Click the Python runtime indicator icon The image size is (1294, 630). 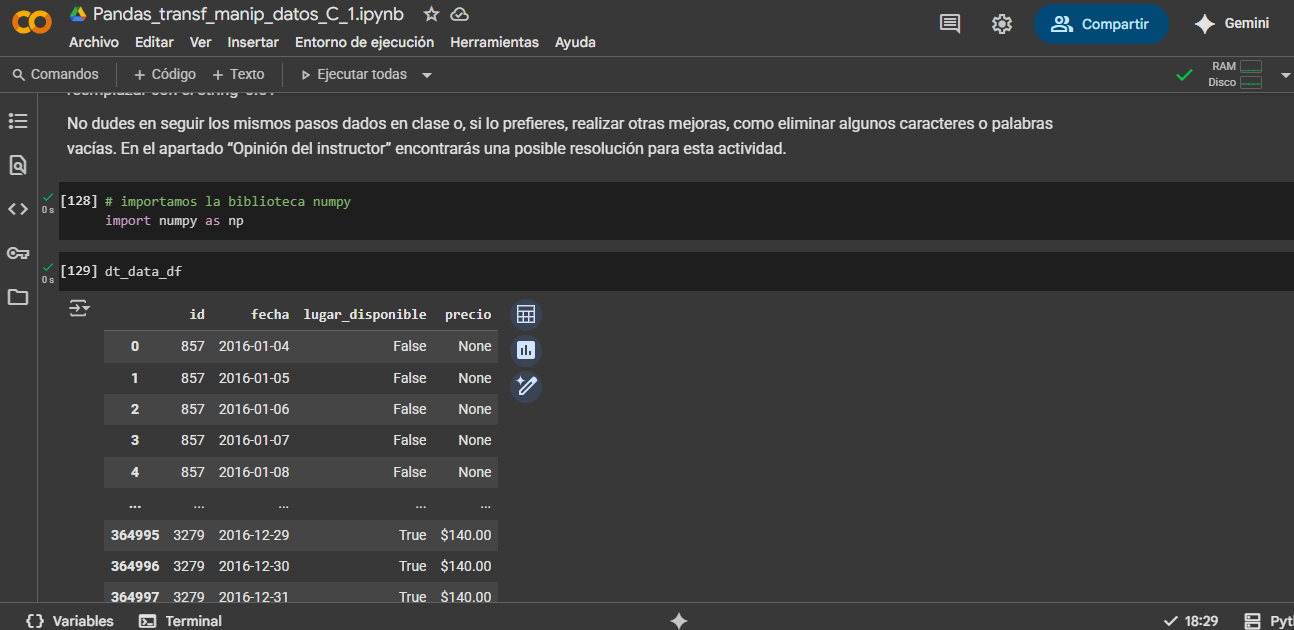pyautogui.click(x=1252, y=621)
